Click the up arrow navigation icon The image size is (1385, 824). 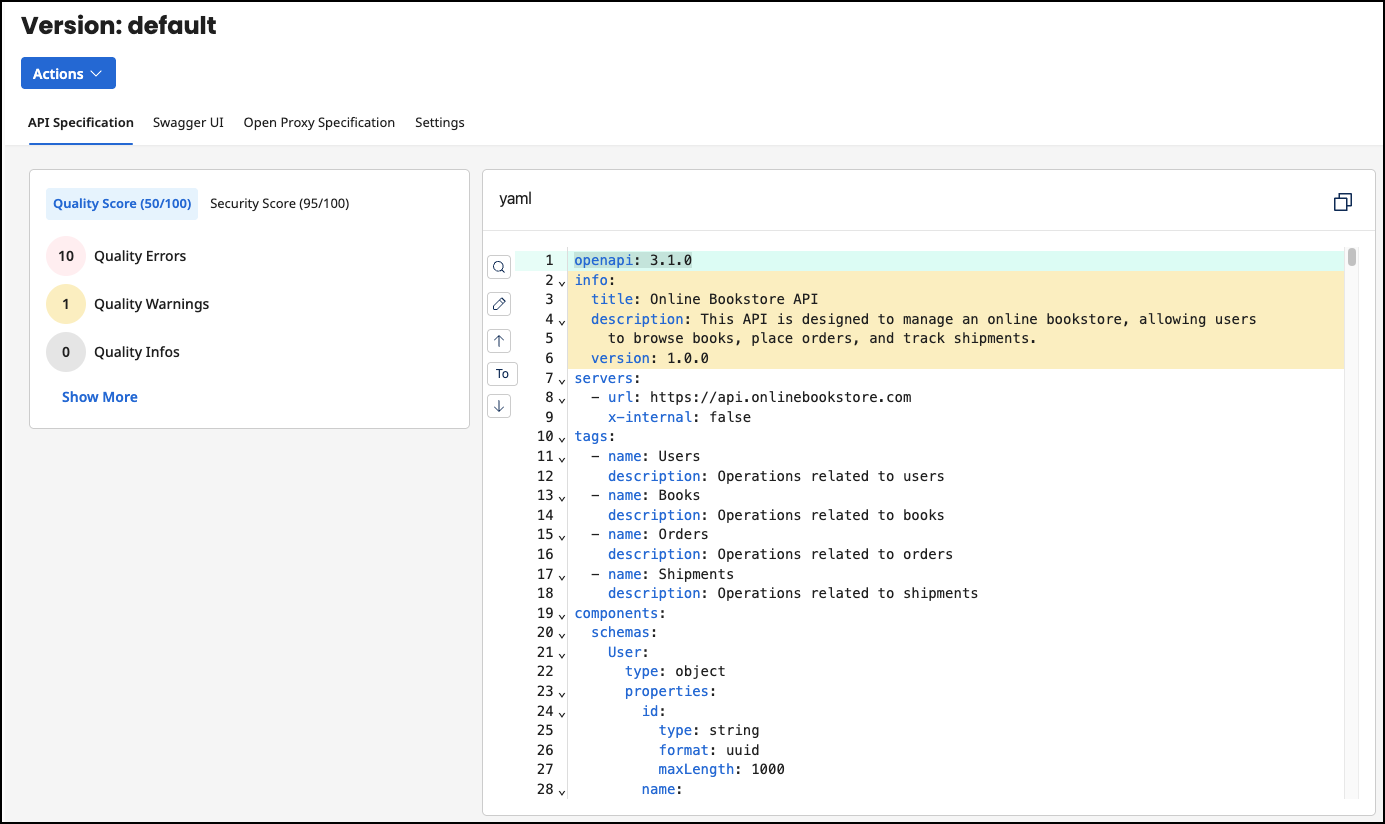pos(499,340)
